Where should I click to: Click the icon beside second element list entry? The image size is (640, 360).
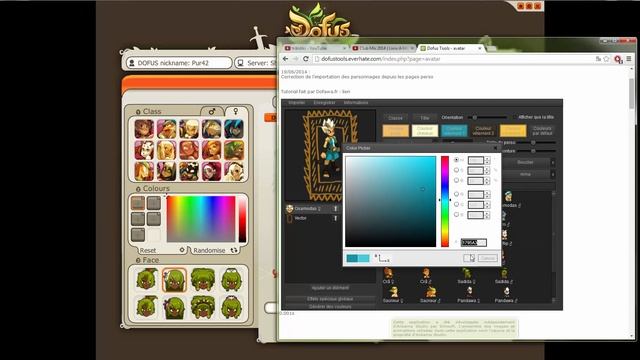[x=336, y=218]
